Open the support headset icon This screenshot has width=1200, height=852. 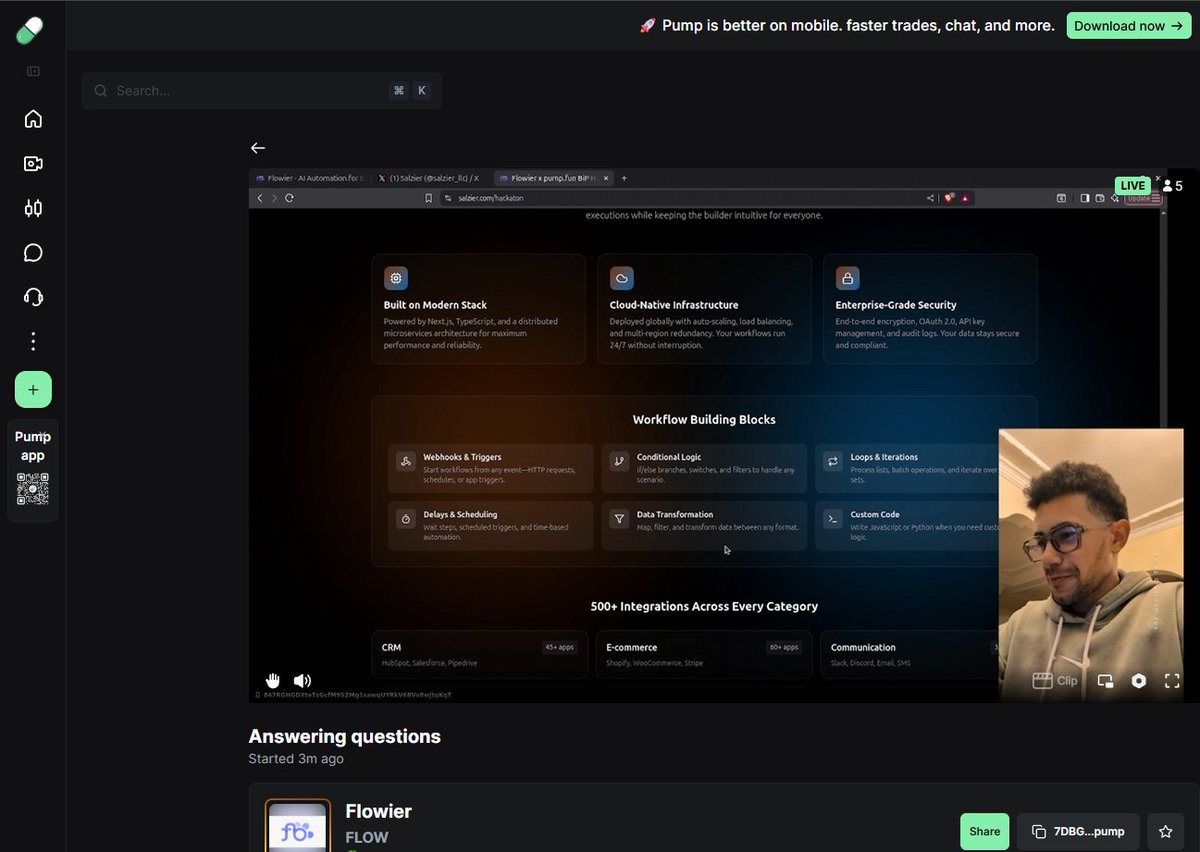click(x=33, y=297)
